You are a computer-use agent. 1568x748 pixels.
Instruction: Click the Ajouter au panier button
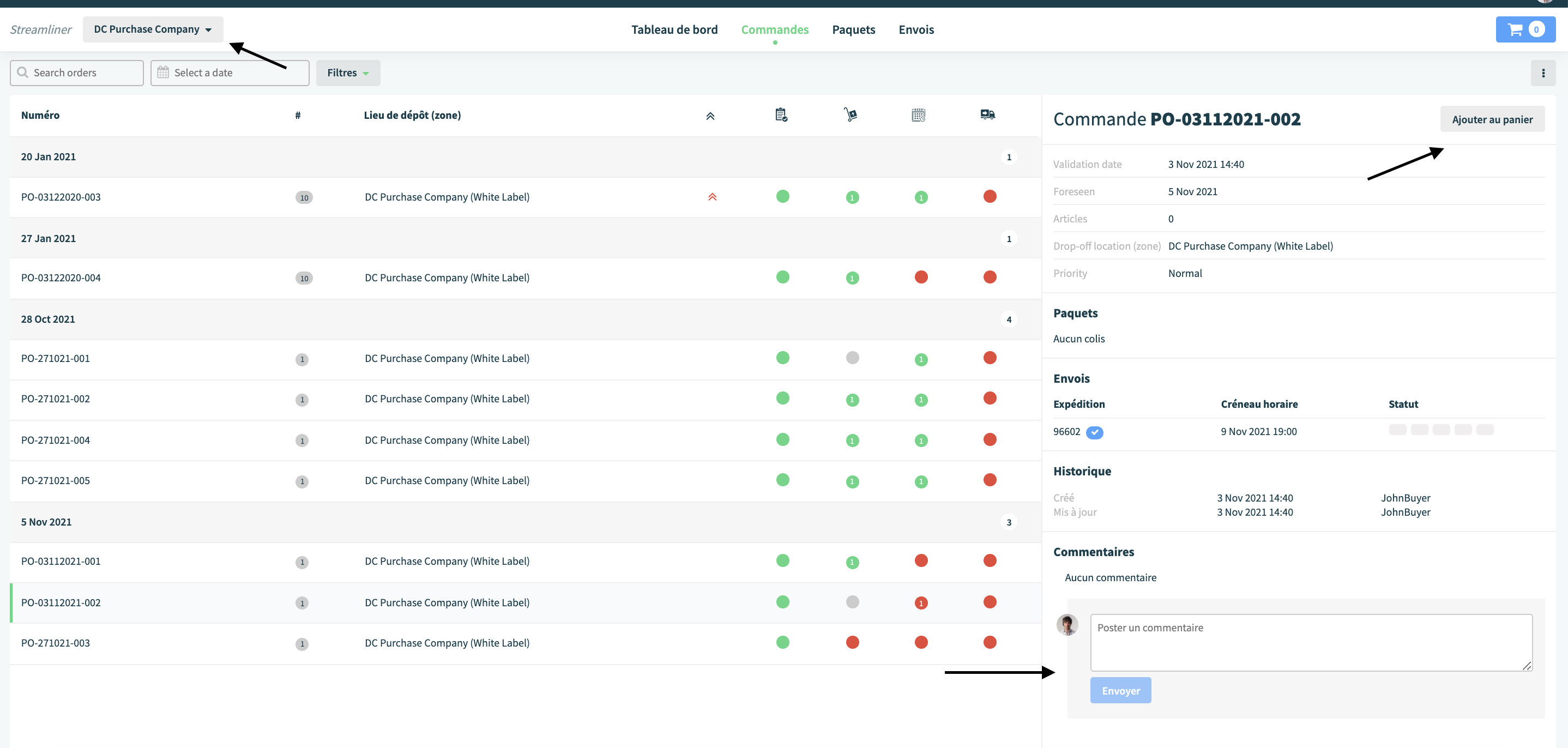tap(1492, 119)
